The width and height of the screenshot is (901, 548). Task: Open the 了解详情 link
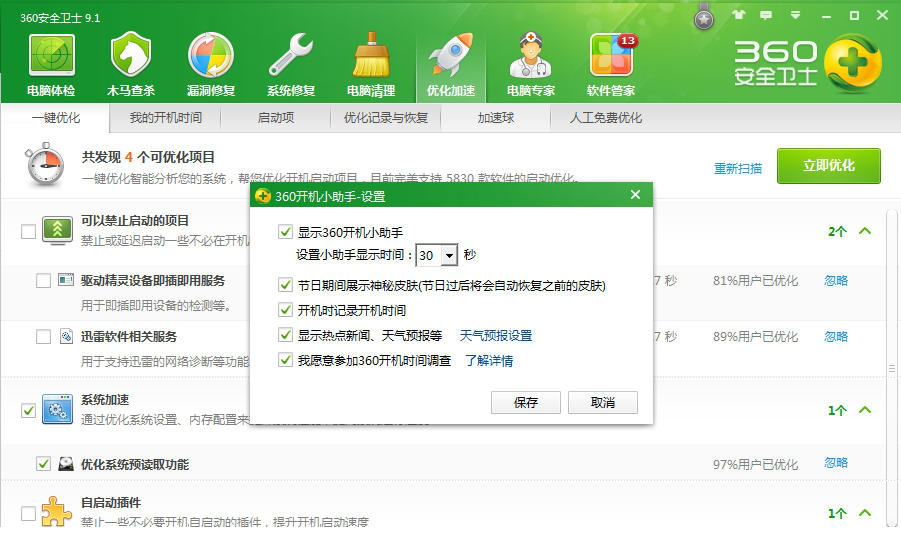coord(489,361)
